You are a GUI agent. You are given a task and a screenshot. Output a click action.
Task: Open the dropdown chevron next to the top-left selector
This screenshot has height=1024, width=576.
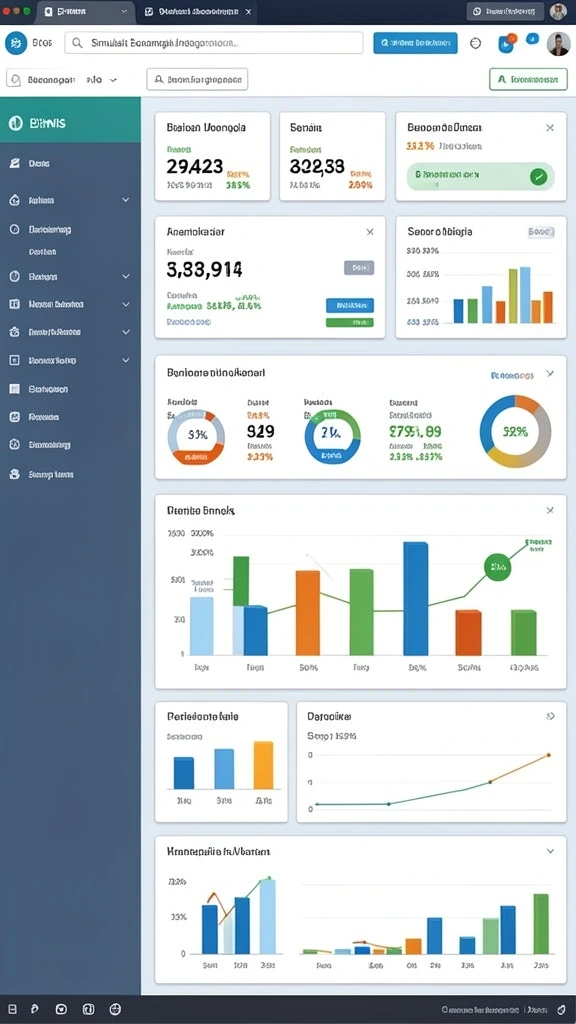click(113, 80)
